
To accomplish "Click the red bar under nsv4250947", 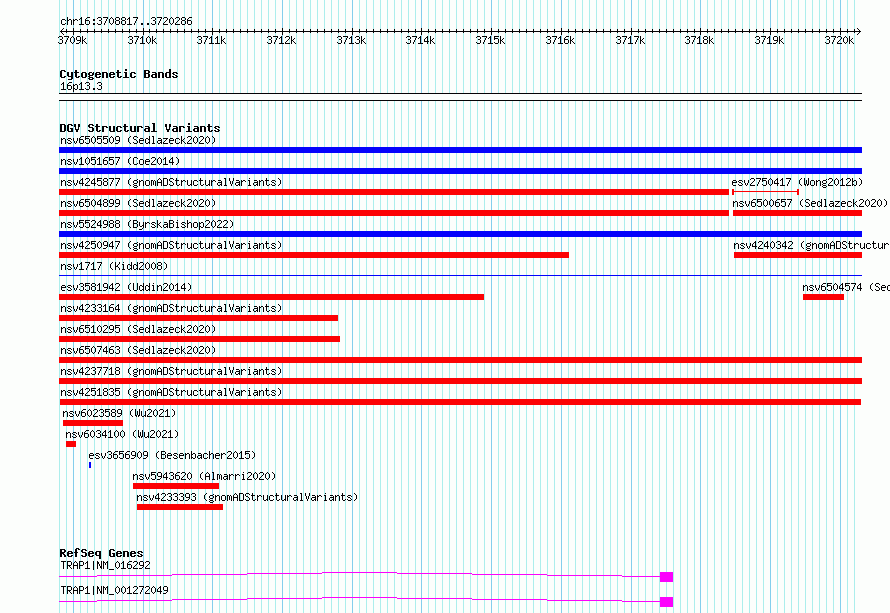I will coord(314,255).
